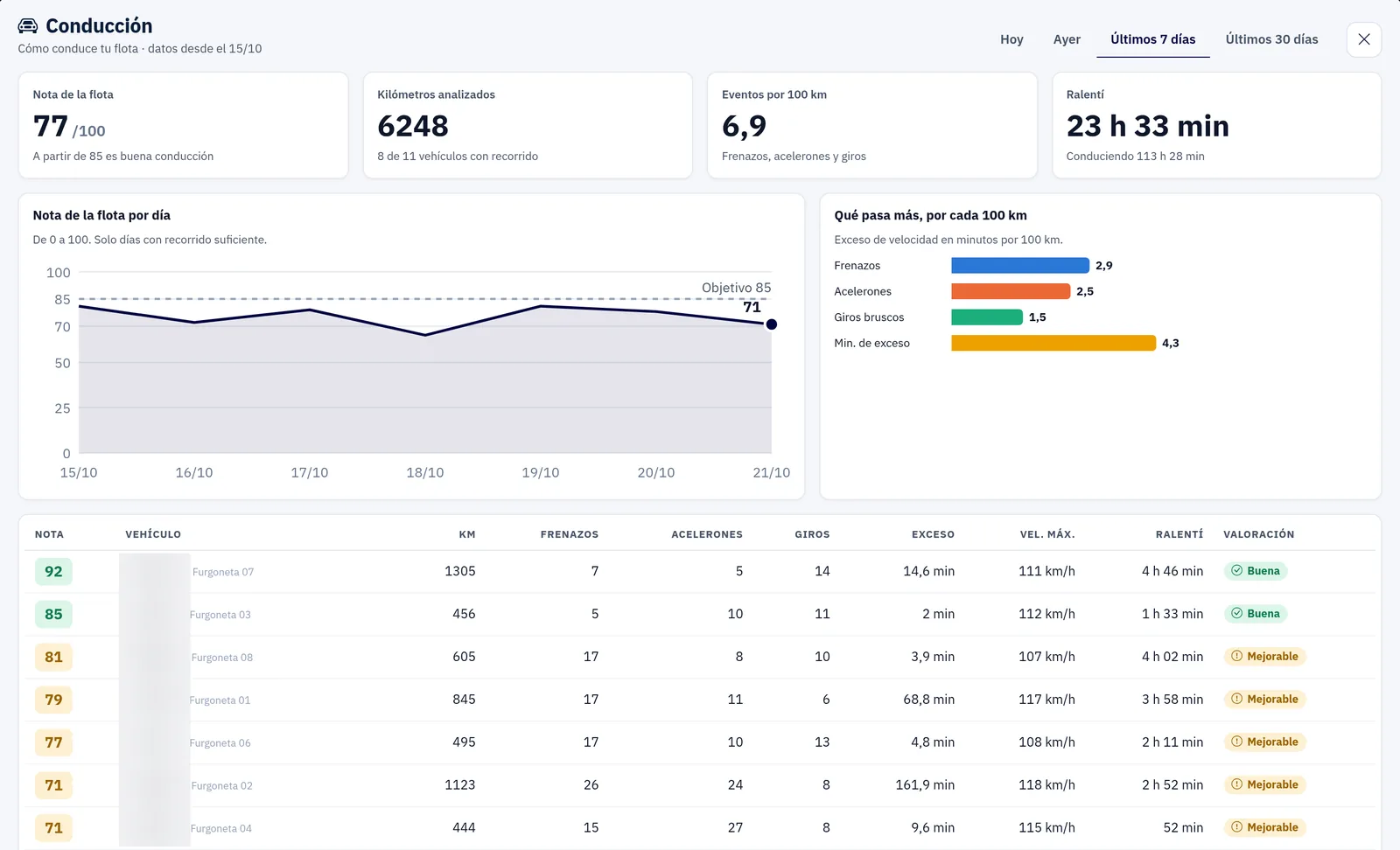This screenshot has height=850, width=1400.
Task: Open the Furgoneta 04 row
Action: click(x=700, y=828)
